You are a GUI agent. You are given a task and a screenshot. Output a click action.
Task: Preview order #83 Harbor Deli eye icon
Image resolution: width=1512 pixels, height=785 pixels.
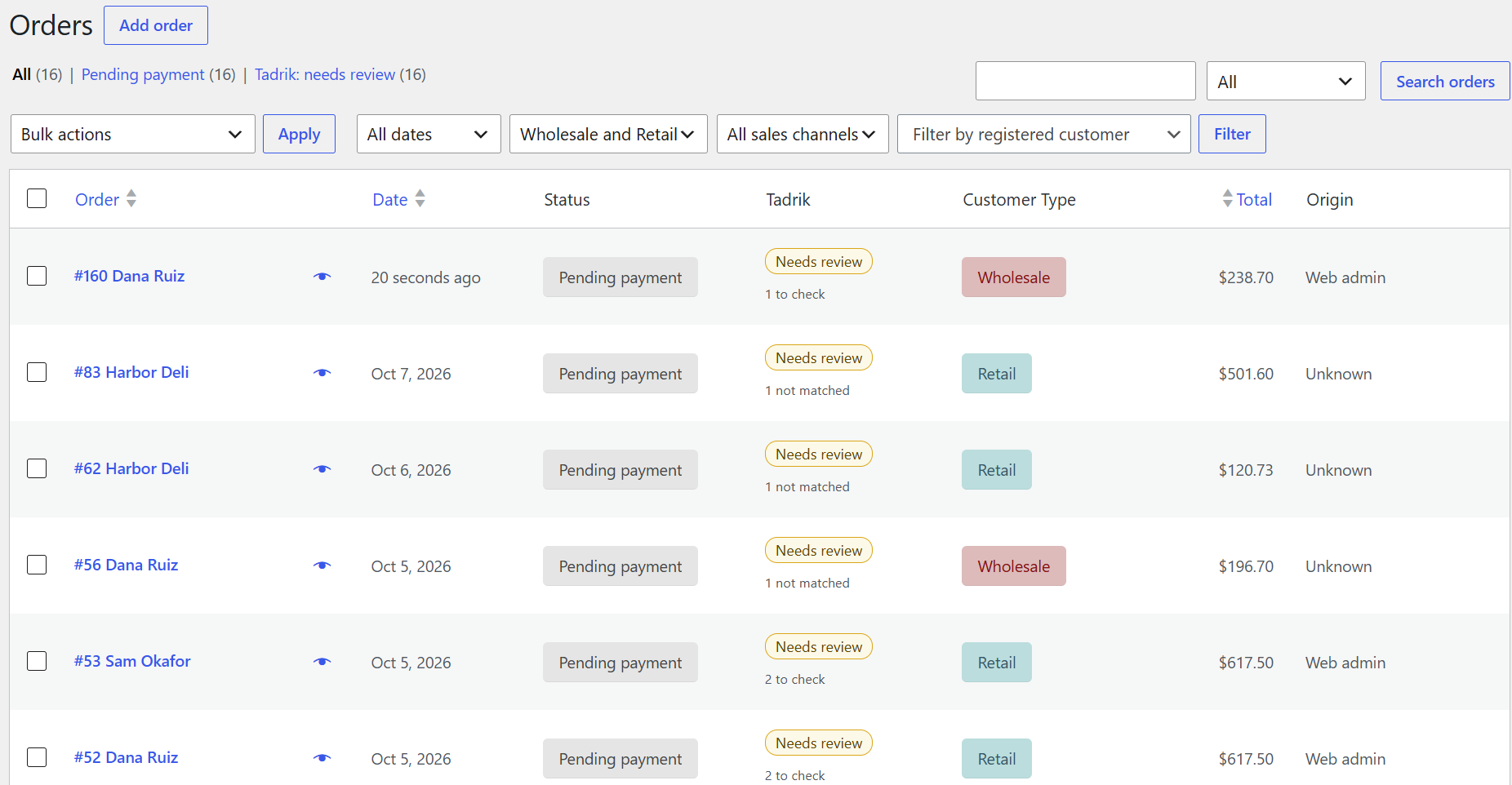point(322,373)
